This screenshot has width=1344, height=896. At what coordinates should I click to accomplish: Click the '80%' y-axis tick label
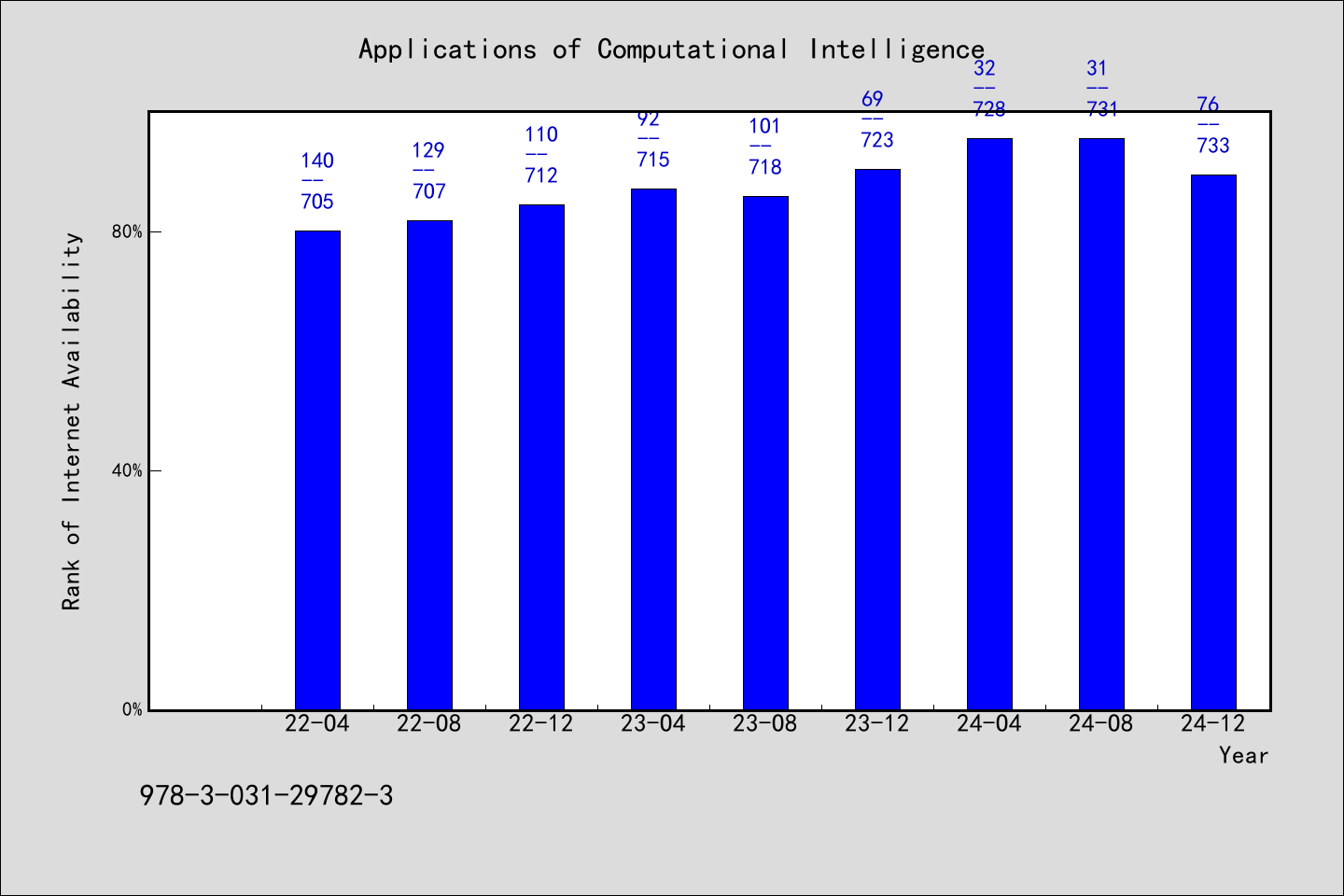coord(127,231)
